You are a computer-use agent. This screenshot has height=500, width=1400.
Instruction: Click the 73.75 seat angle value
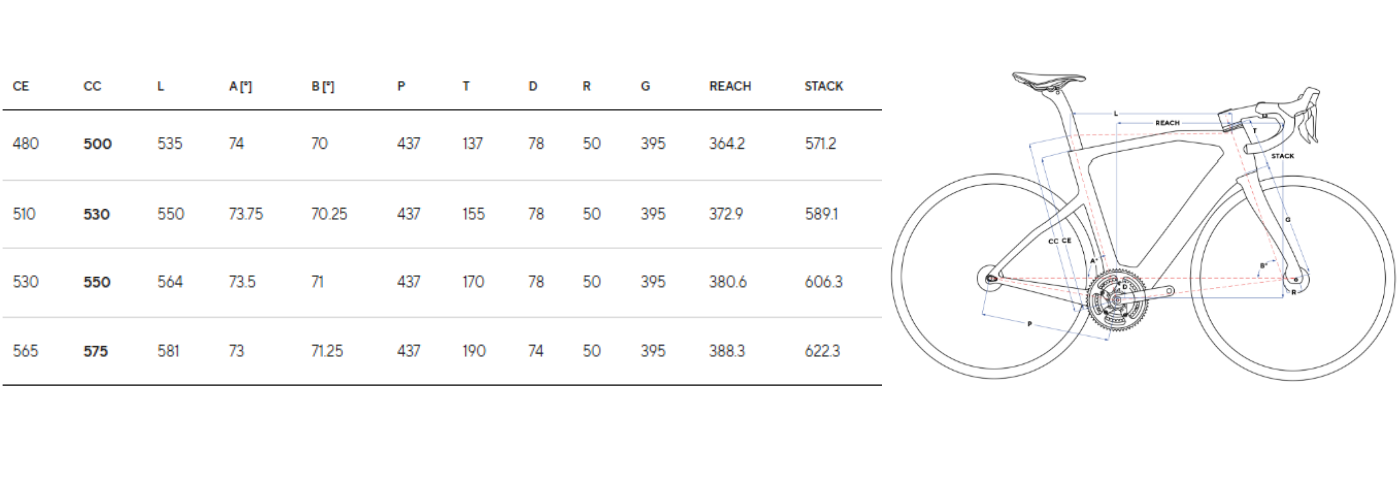click(x=246, y=214)
